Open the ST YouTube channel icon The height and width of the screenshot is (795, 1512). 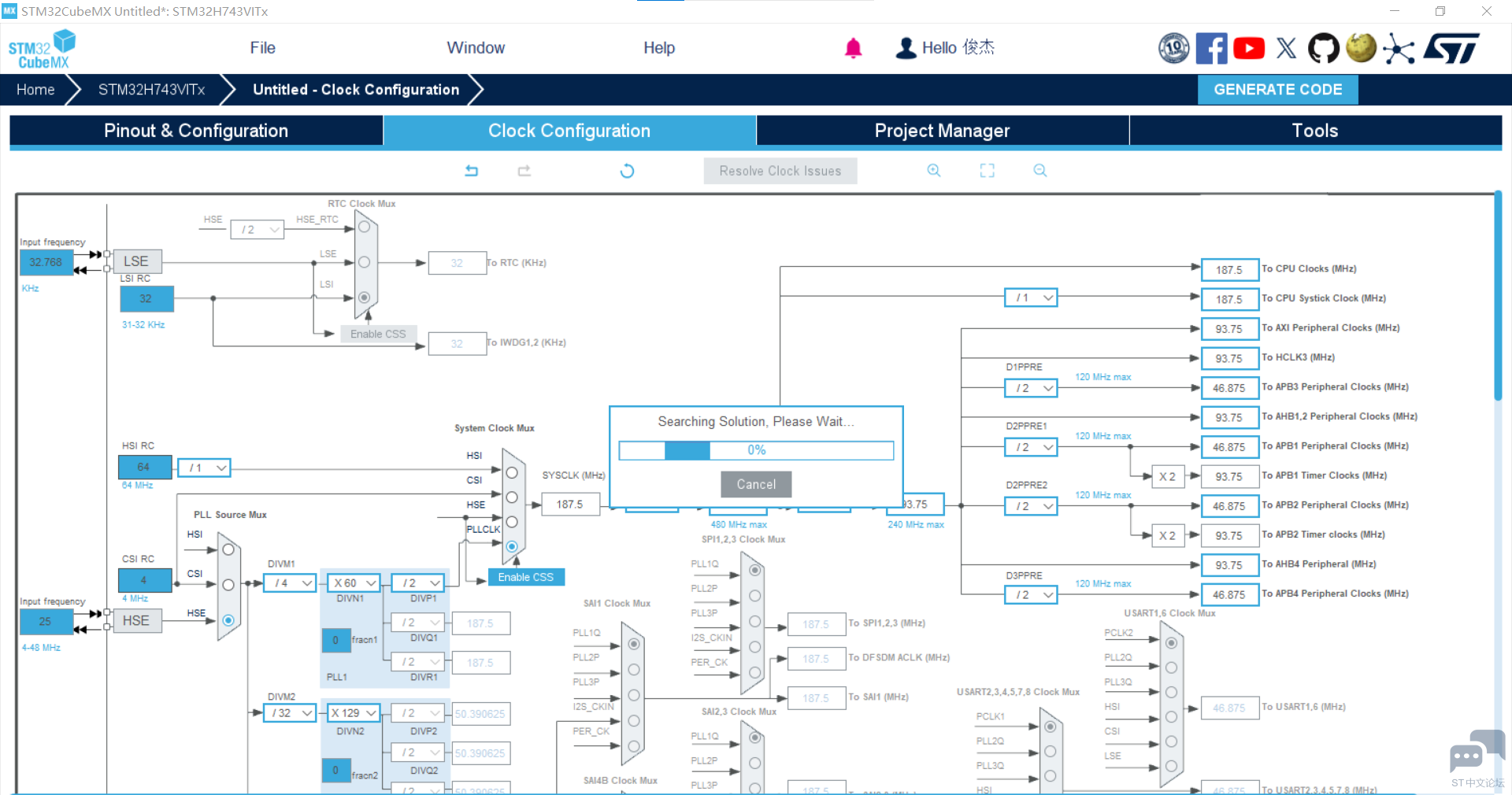pos(1249,48)
